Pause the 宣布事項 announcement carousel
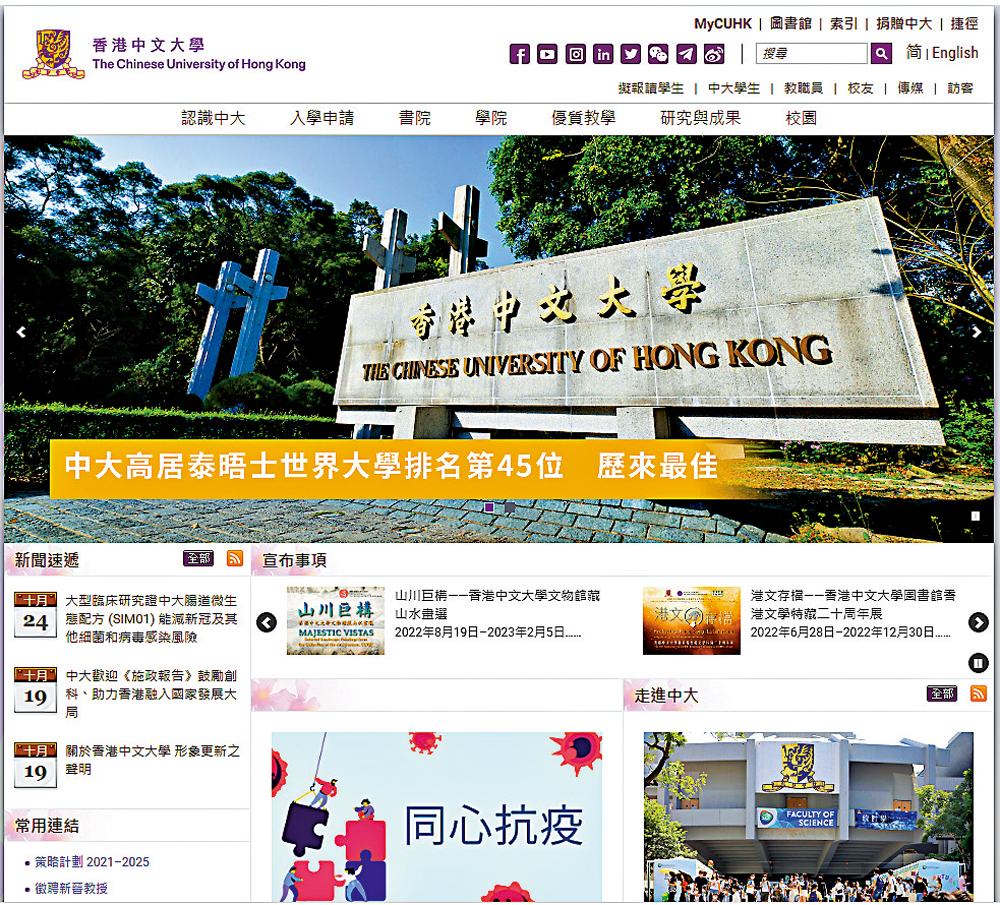The height and width of the screenshot is (905, 1000). click(978, 663)
